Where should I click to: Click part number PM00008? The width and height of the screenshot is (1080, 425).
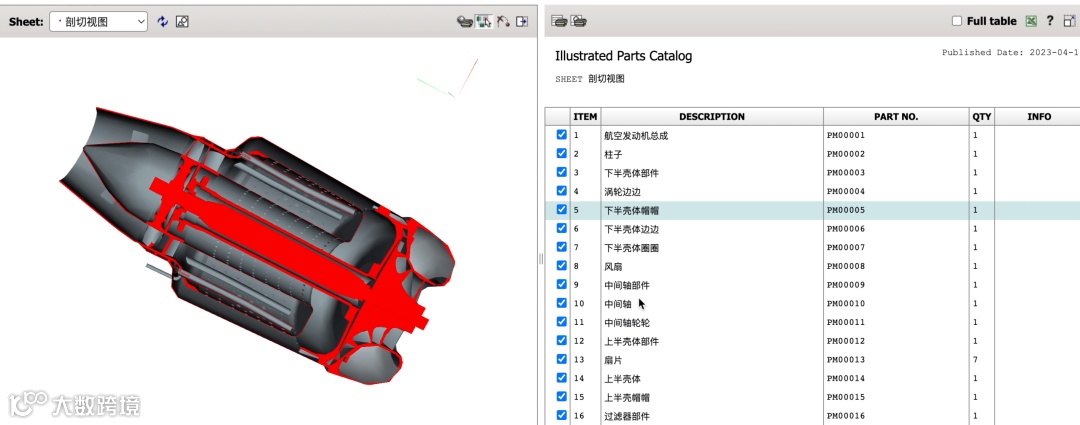846,266
